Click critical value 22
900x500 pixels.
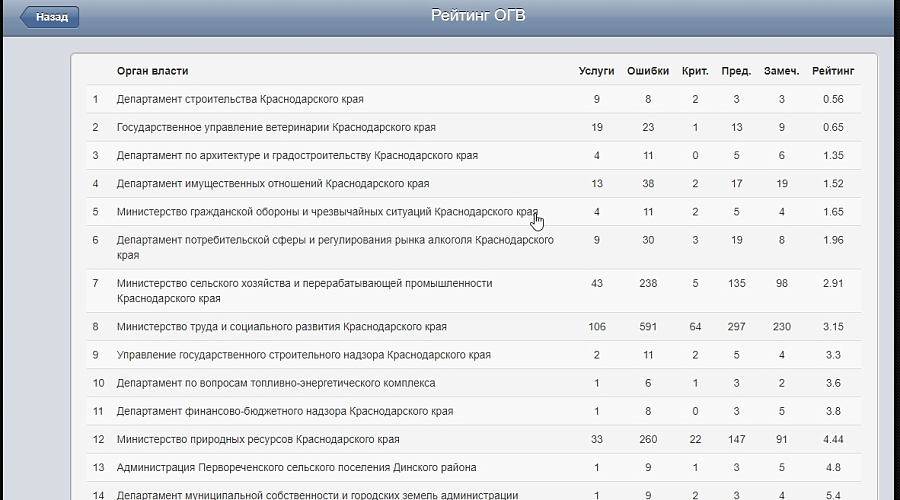tap(695, 439)
